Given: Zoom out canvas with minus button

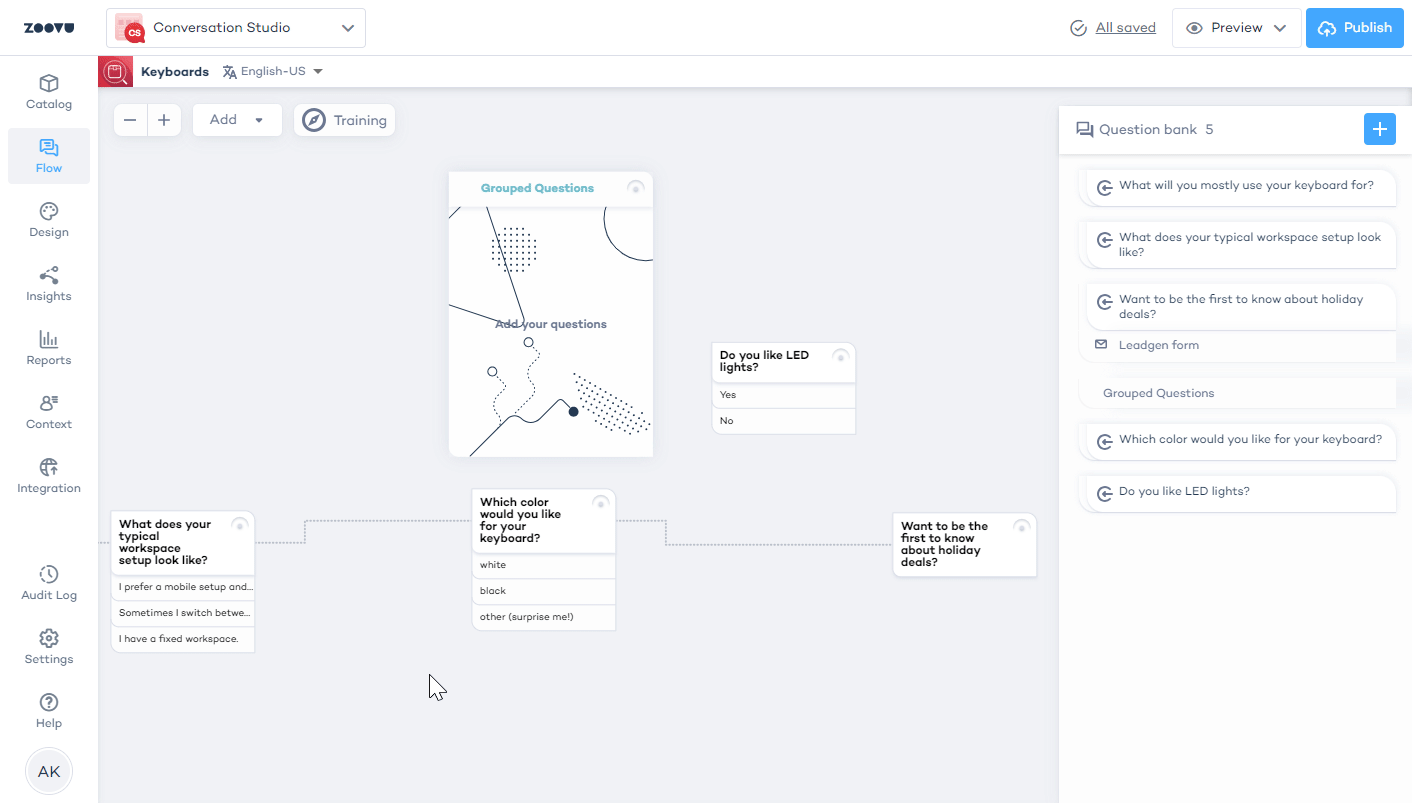Looking at the screenshot, I should pos(131,120).
